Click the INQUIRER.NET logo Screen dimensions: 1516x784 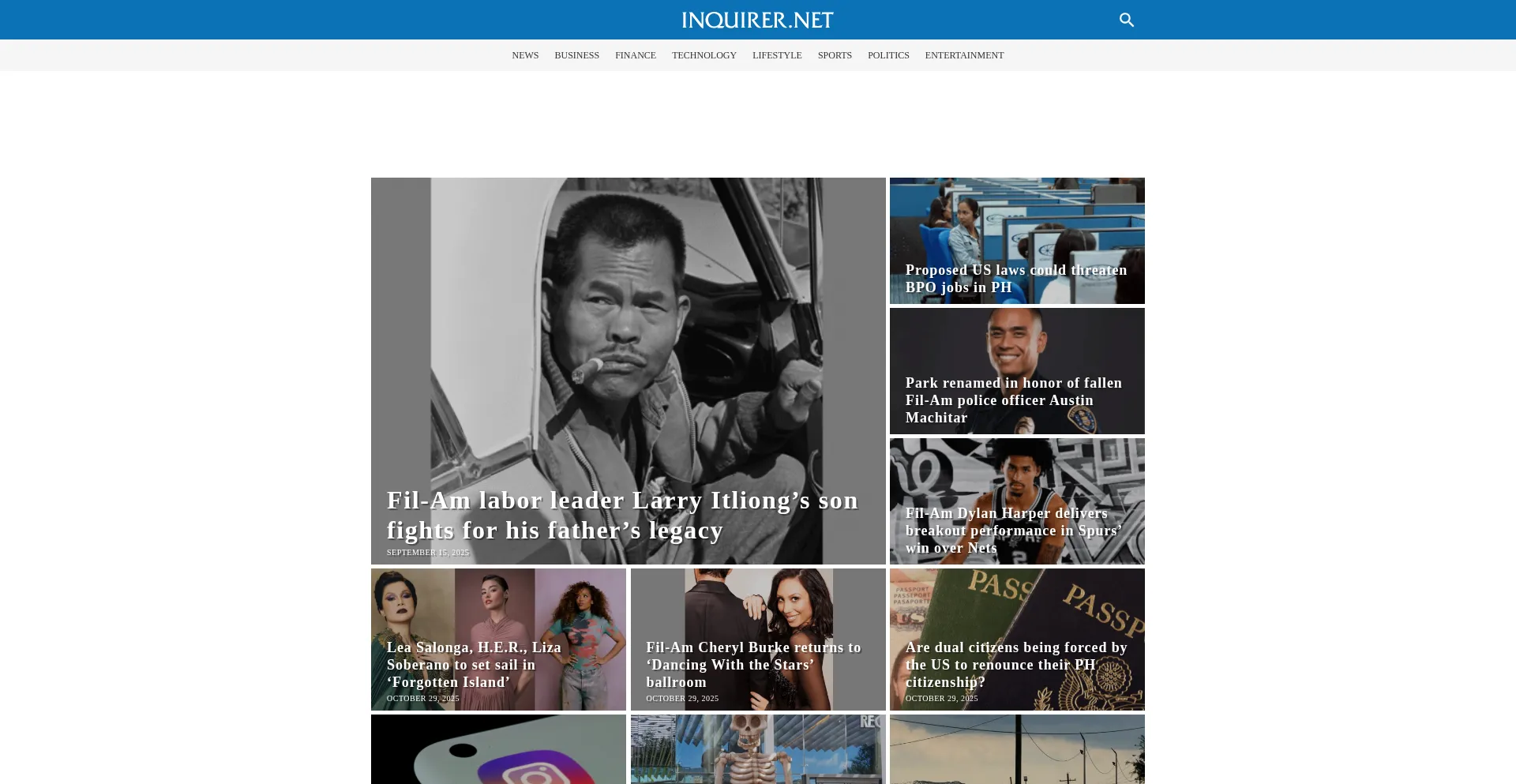[x=757, y=20]
